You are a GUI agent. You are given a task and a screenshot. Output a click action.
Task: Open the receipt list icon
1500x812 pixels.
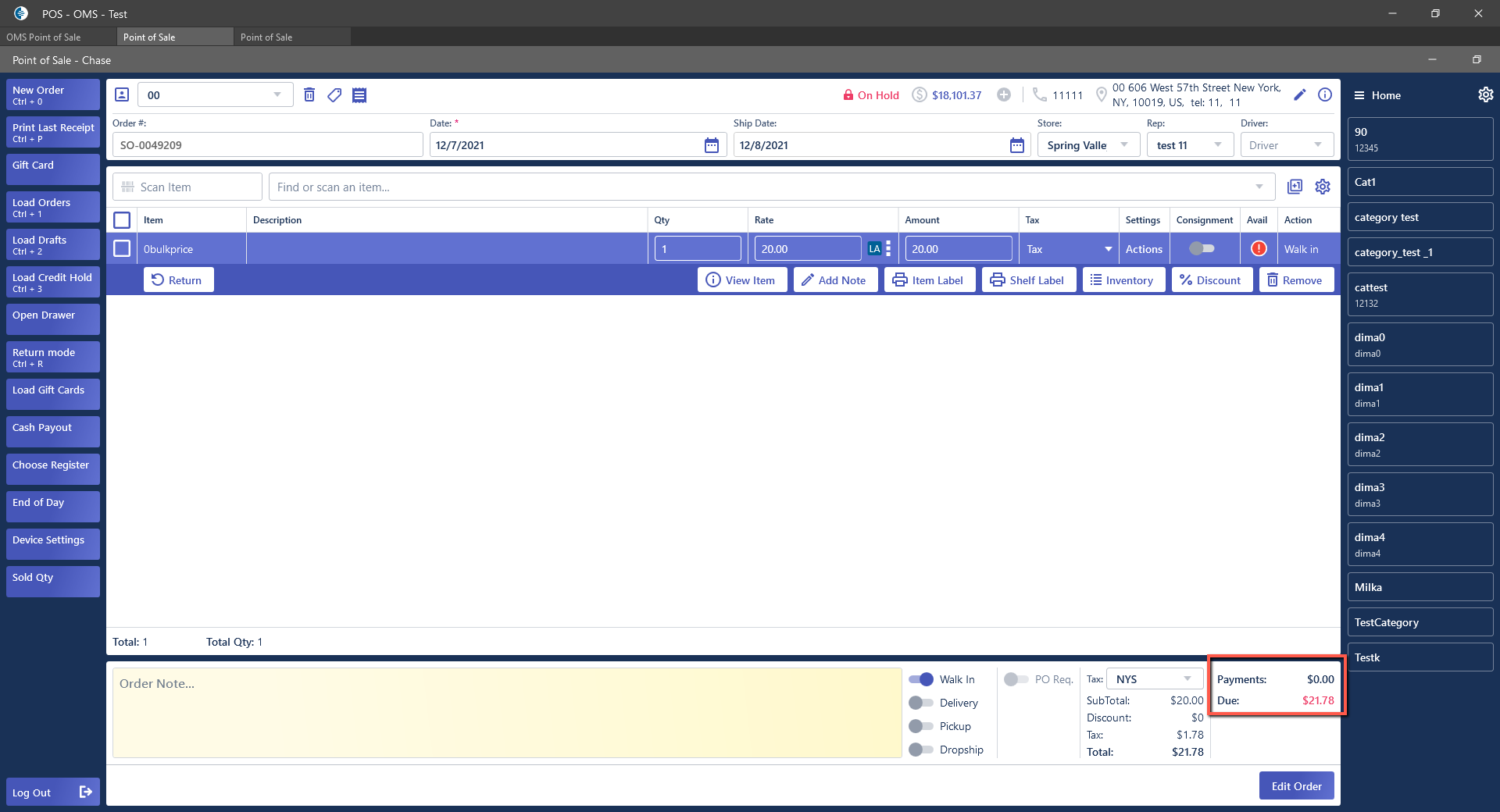[x=359, y=95]
